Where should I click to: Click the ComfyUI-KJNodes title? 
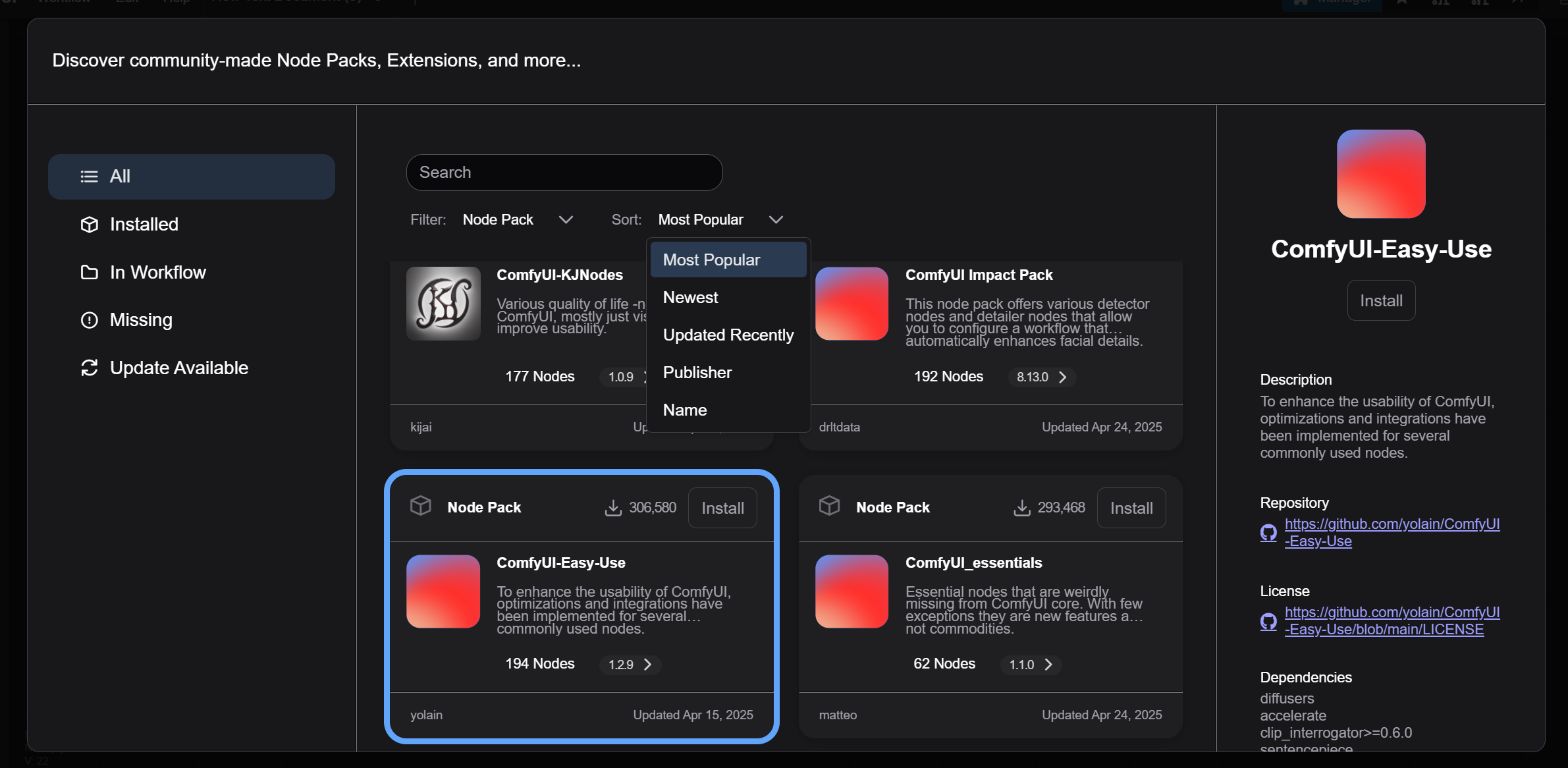tap(560, 275)
